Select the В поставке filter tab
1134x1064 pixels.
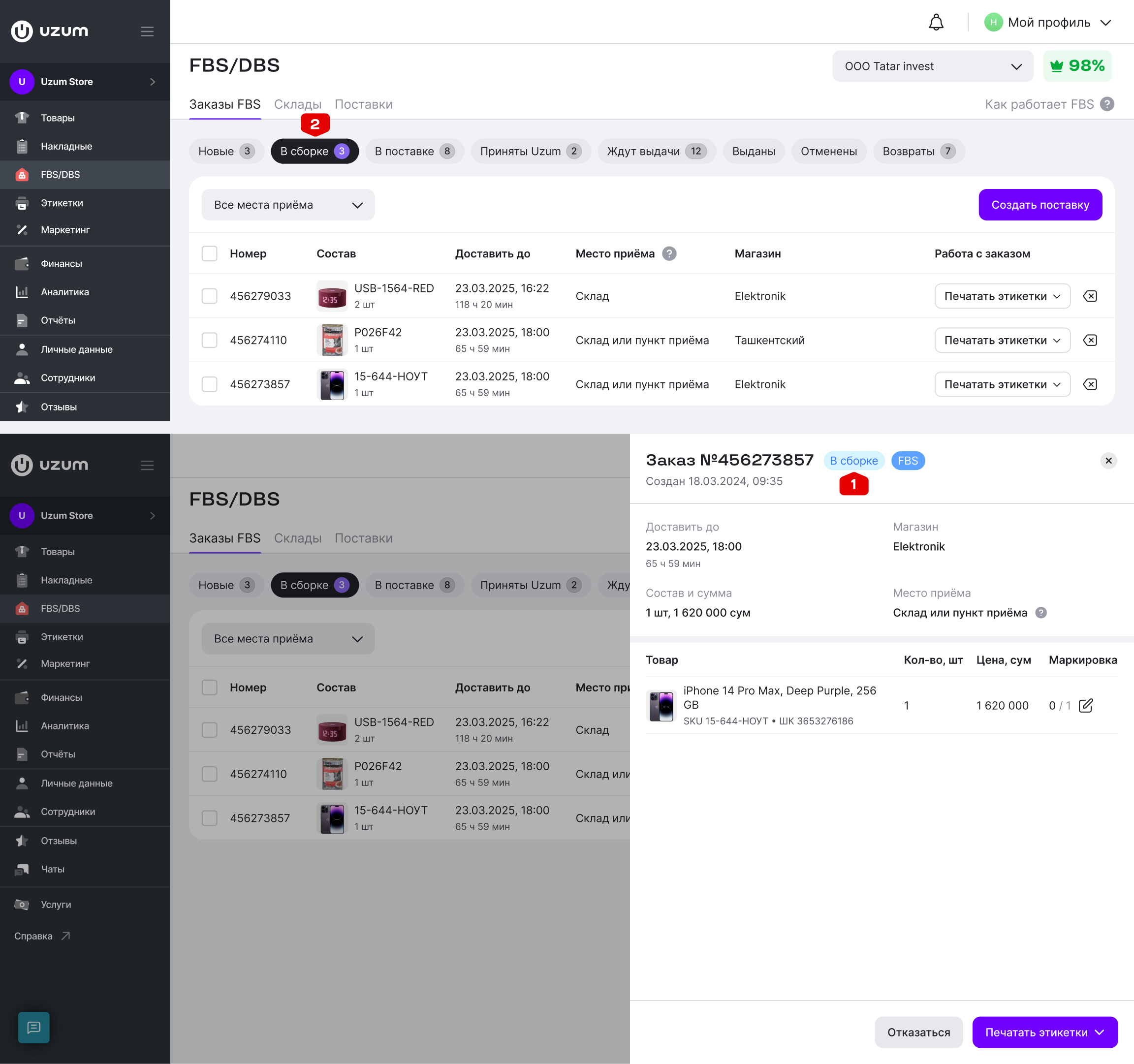[x=415, y=151]
